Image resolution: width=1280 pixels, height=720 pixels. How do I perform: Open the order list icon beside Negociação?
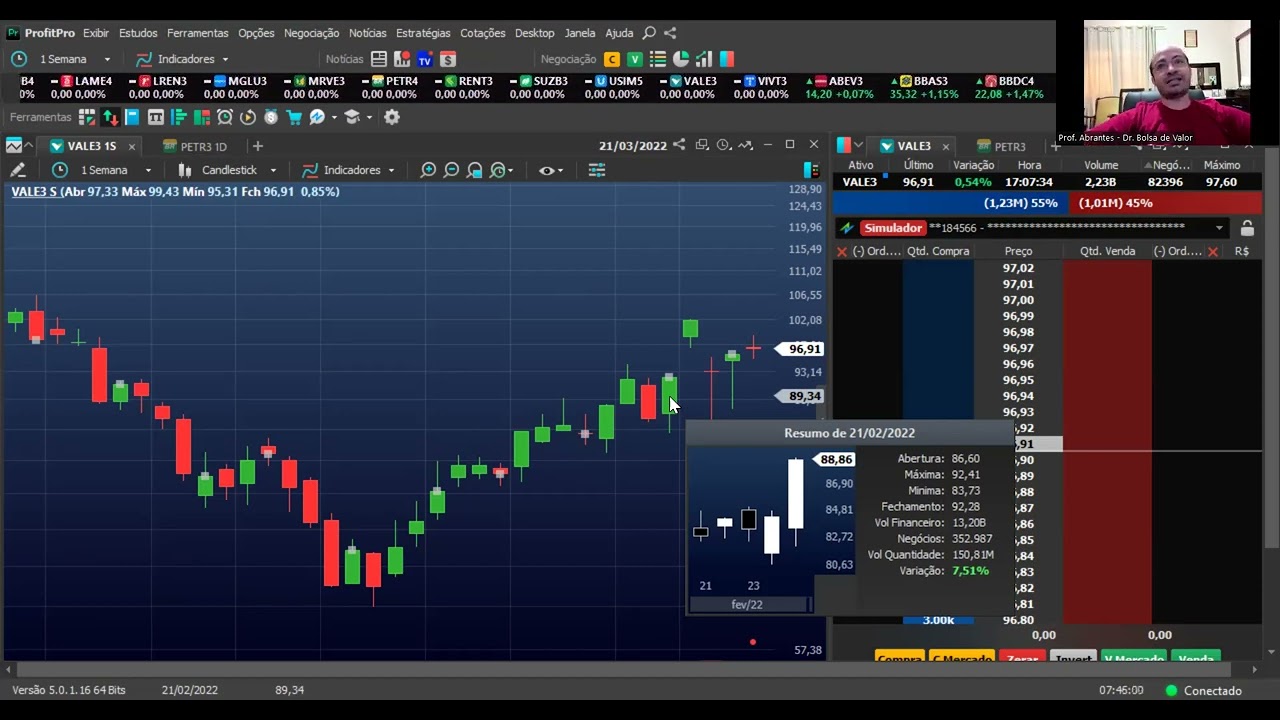[659, 59]
